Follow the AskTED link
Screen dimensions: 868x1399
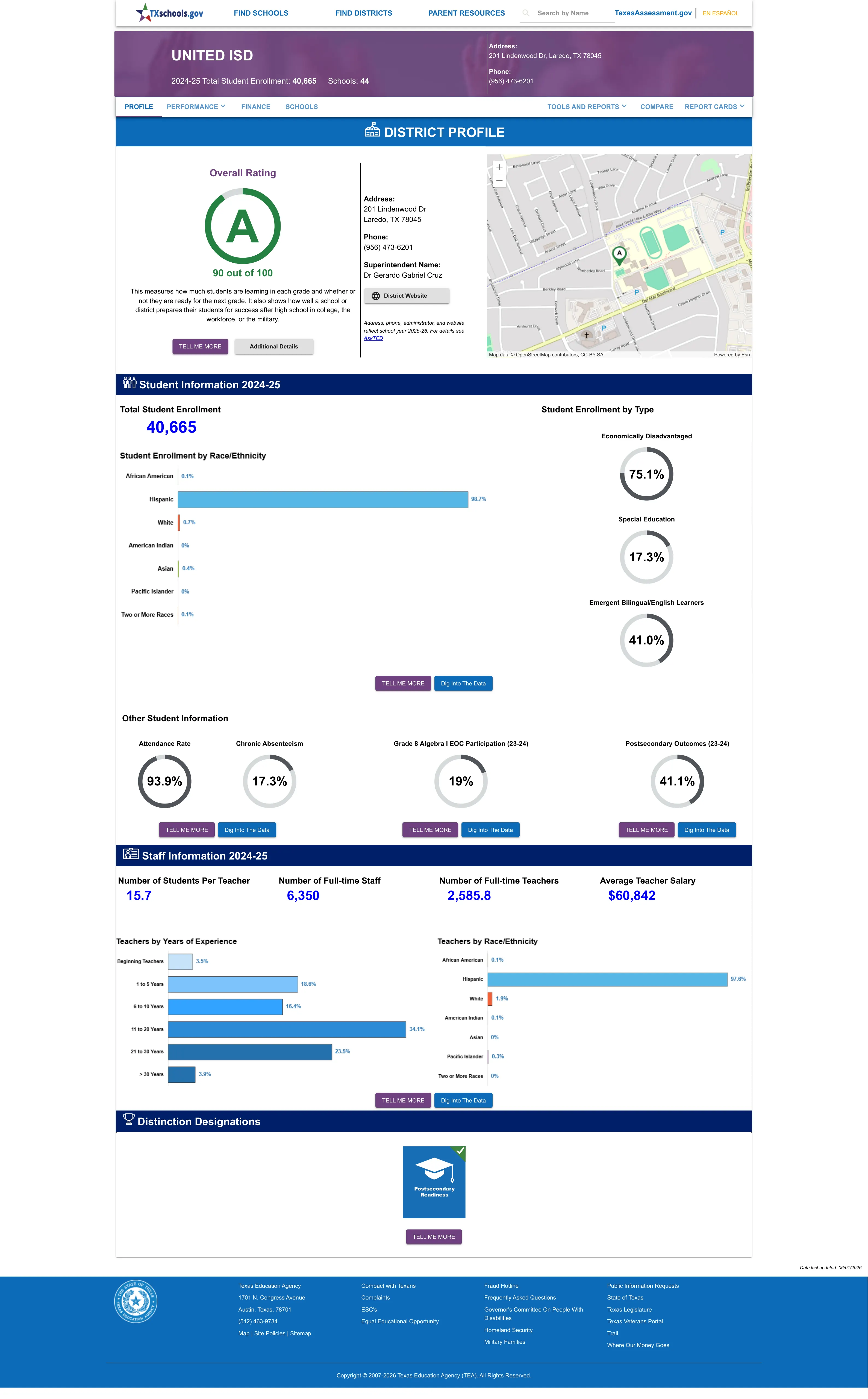click(x=373, y=338)
